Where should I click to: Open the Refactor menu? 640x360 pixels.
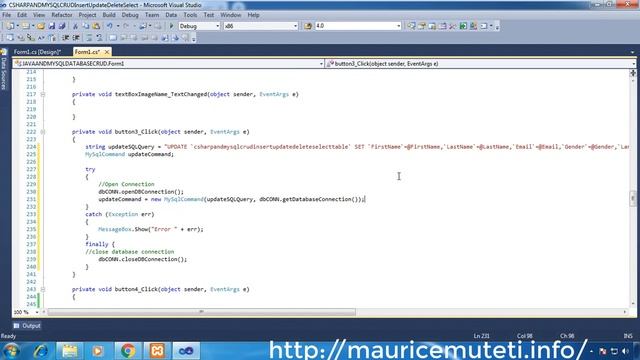coord(62,15)
